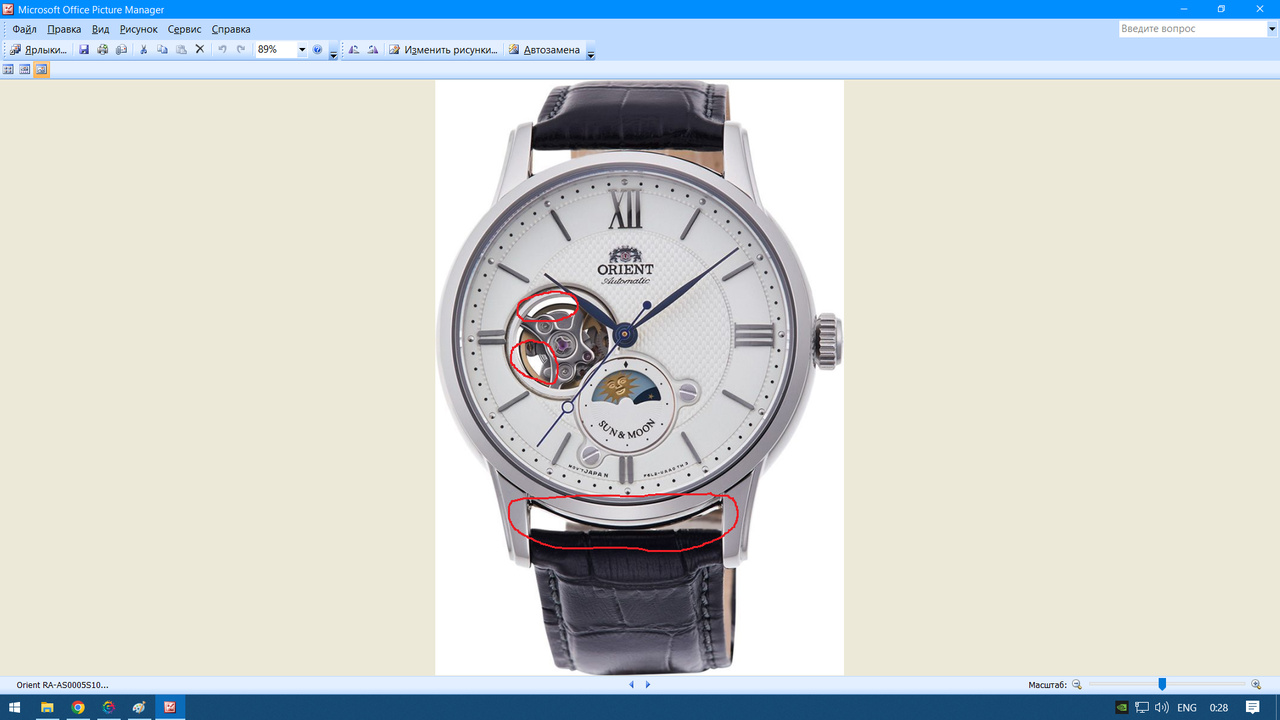
Task: Click the blue Help question icon
Action: coord(317,49)
